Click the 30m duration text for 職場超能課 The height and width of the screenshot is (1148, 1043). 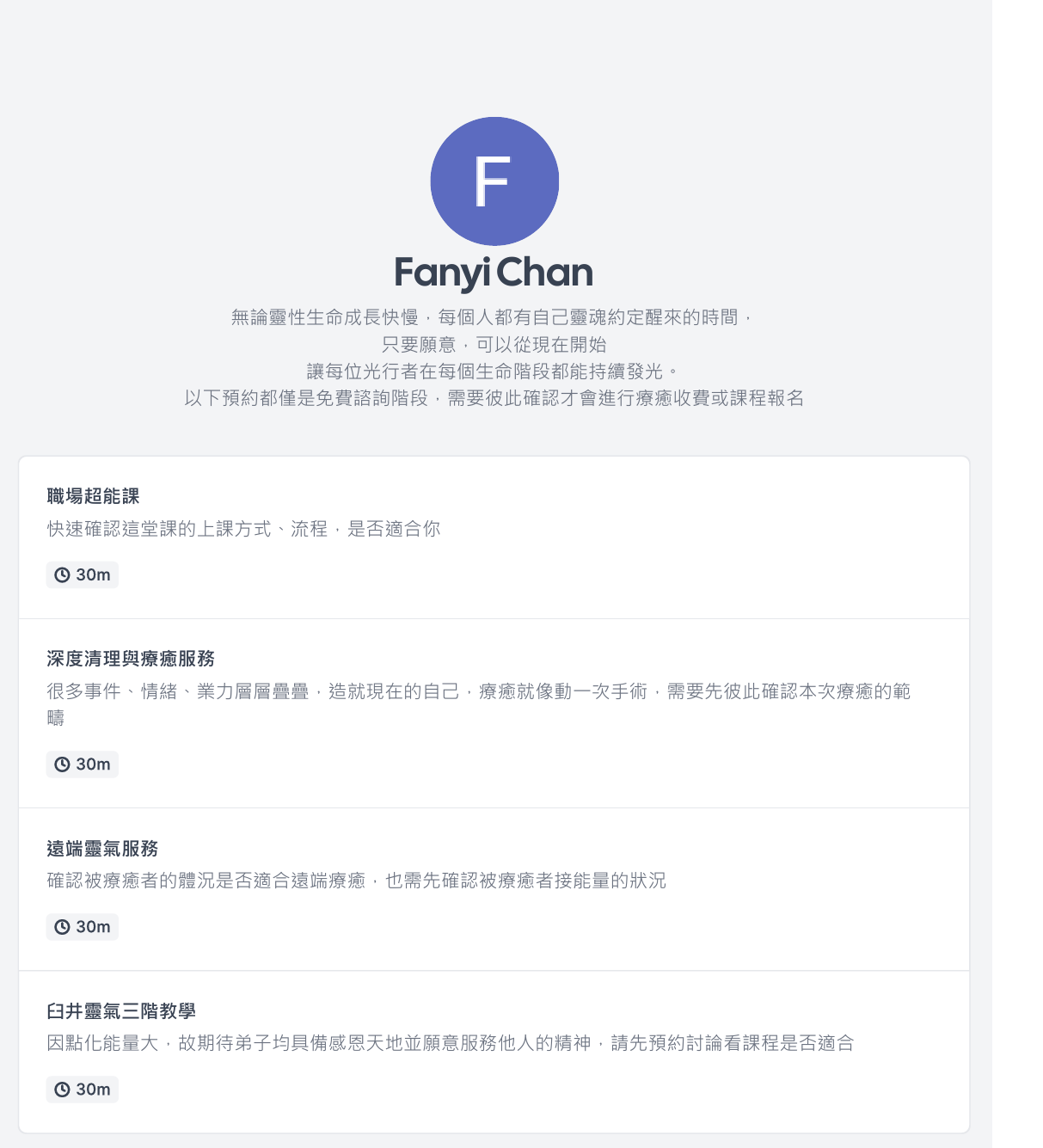pos(93,575)
